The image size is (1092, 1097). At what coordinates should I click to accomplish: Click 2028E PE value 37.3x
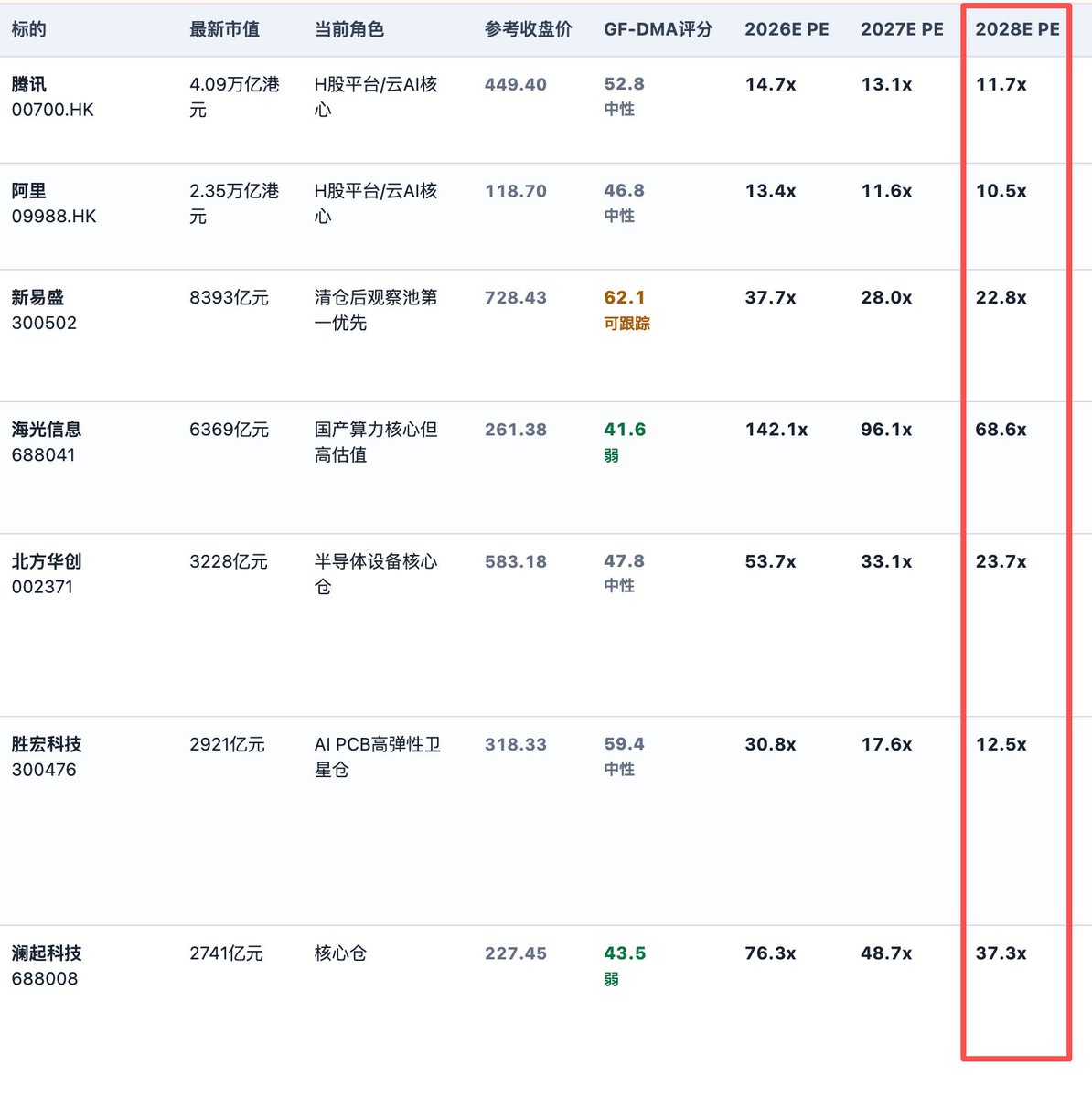pos(1001,953)
